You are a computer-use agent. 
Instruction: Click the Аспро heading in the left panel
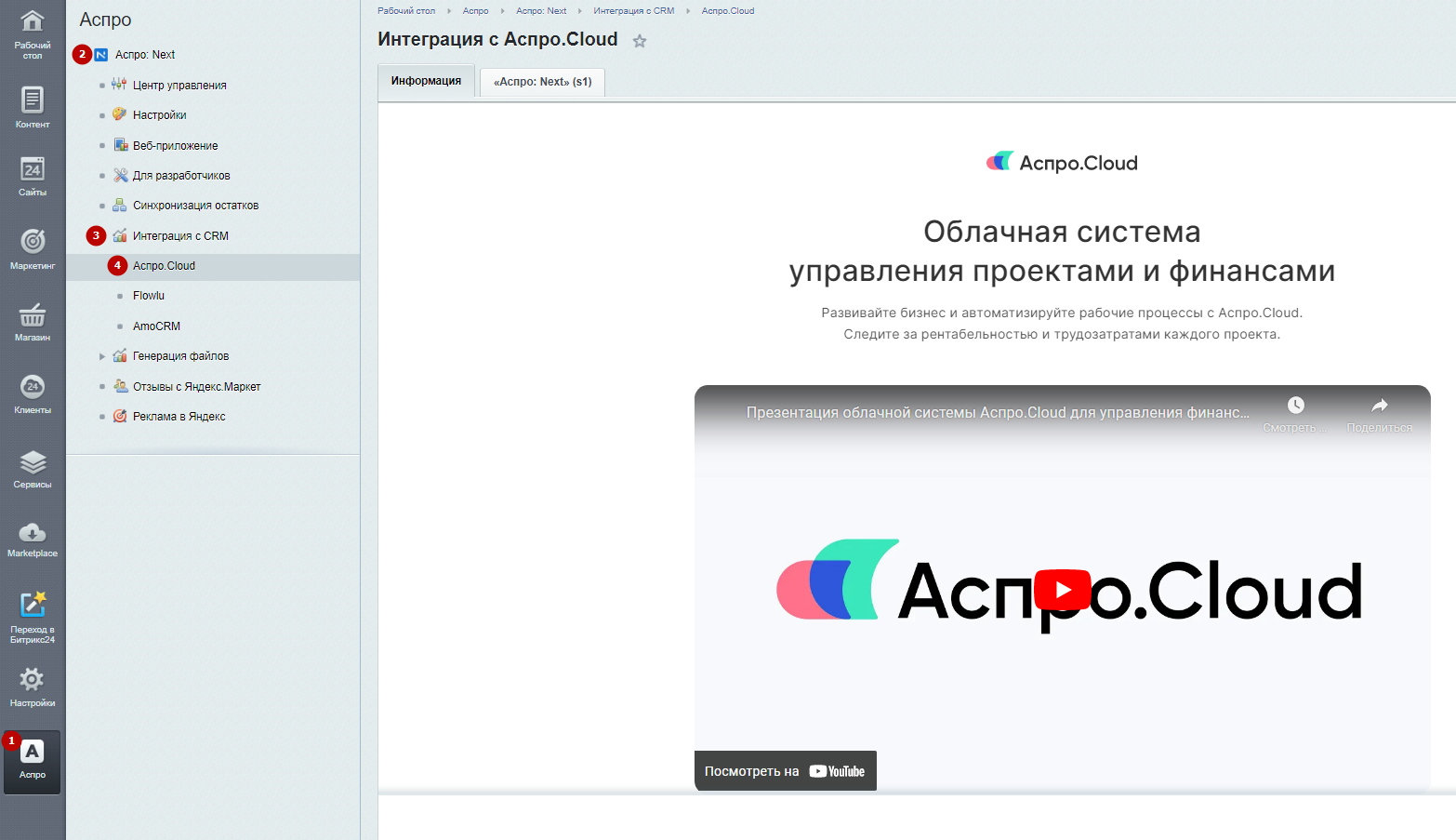105,20
